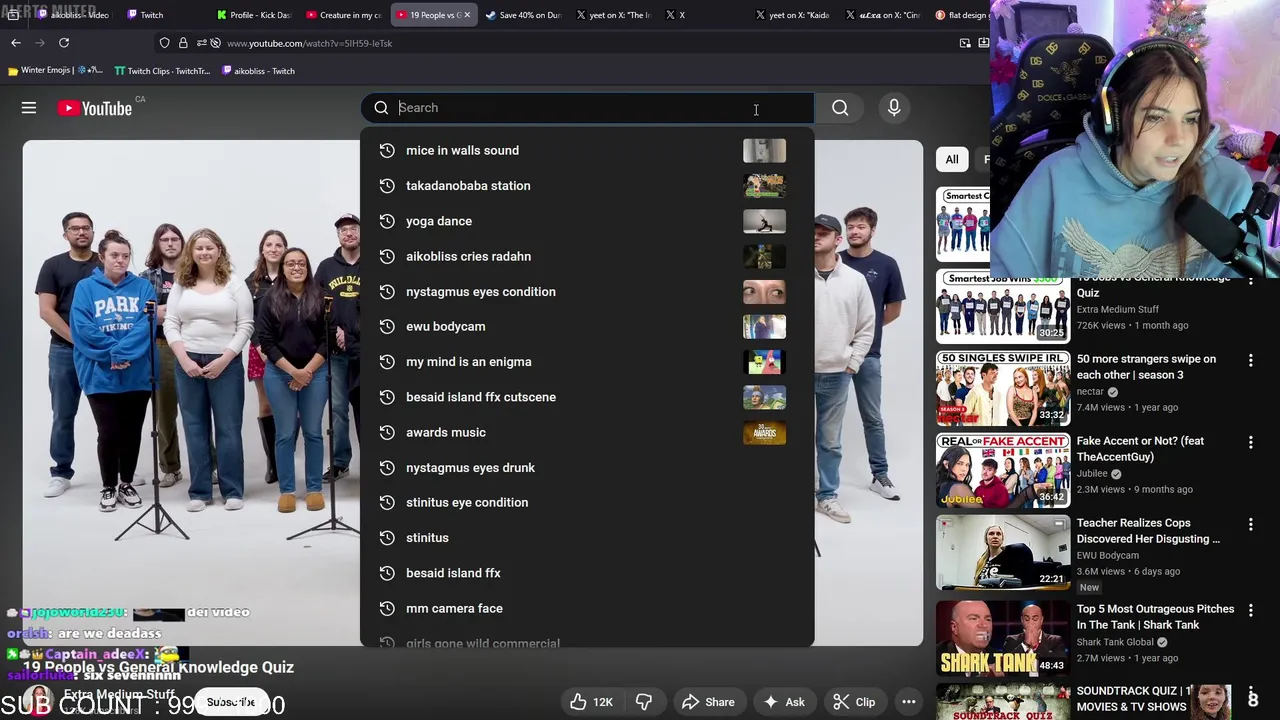1280x720 pixels.
Task: Open options for 'Teacher Realizes Cops' video
Action: point(1250,524)
